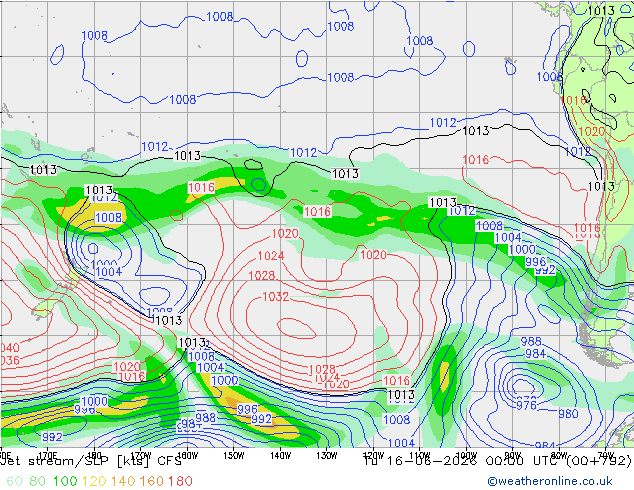Click the 140W longitude axis label
Image resolution: width=634 pixels, height=490 pixels.
coord(281,455)
